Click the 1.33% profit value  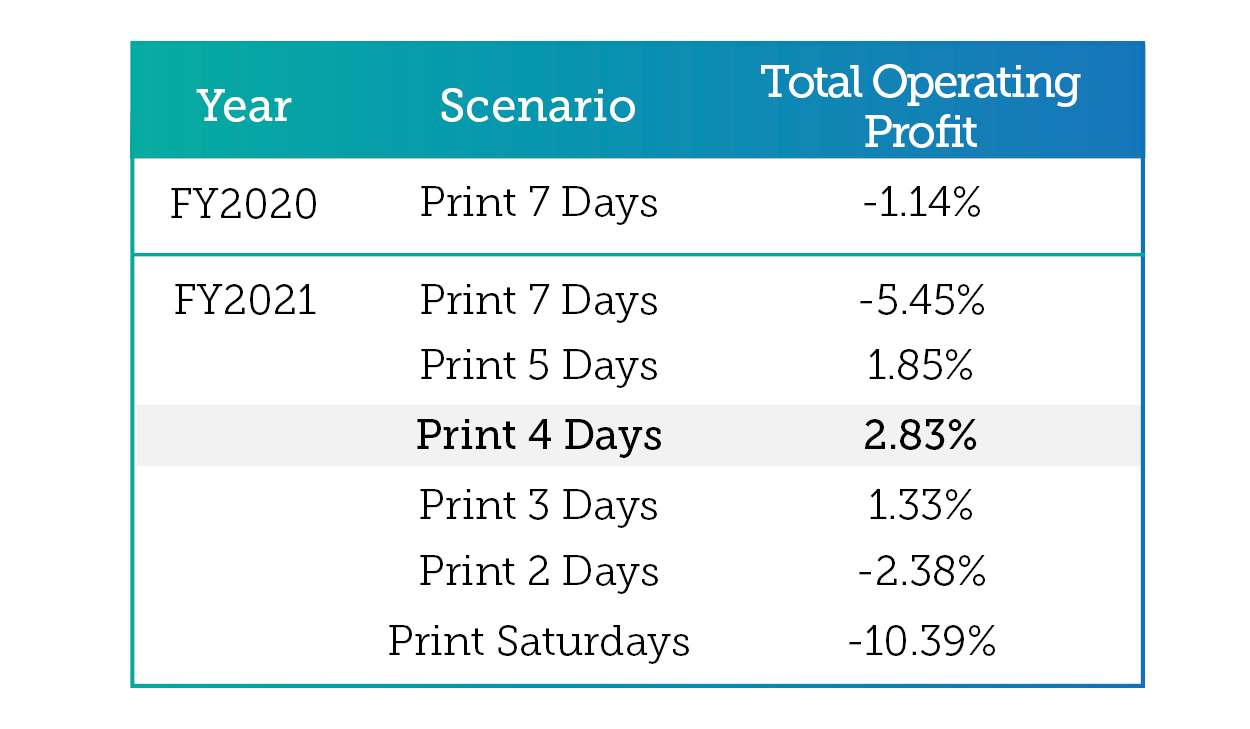coord(921,506)
